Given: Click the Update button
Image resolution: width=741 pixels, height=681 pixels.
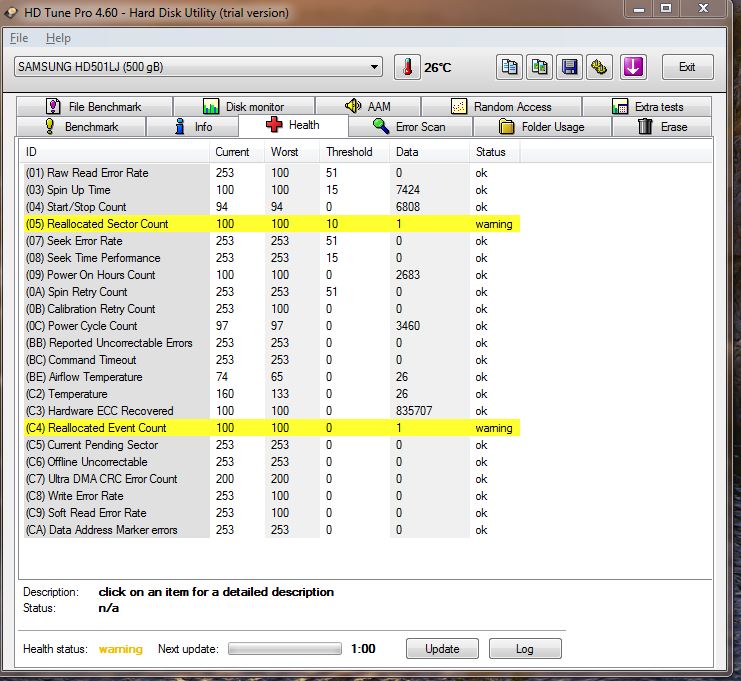Looking at the screenshot, I should [442, 648].
